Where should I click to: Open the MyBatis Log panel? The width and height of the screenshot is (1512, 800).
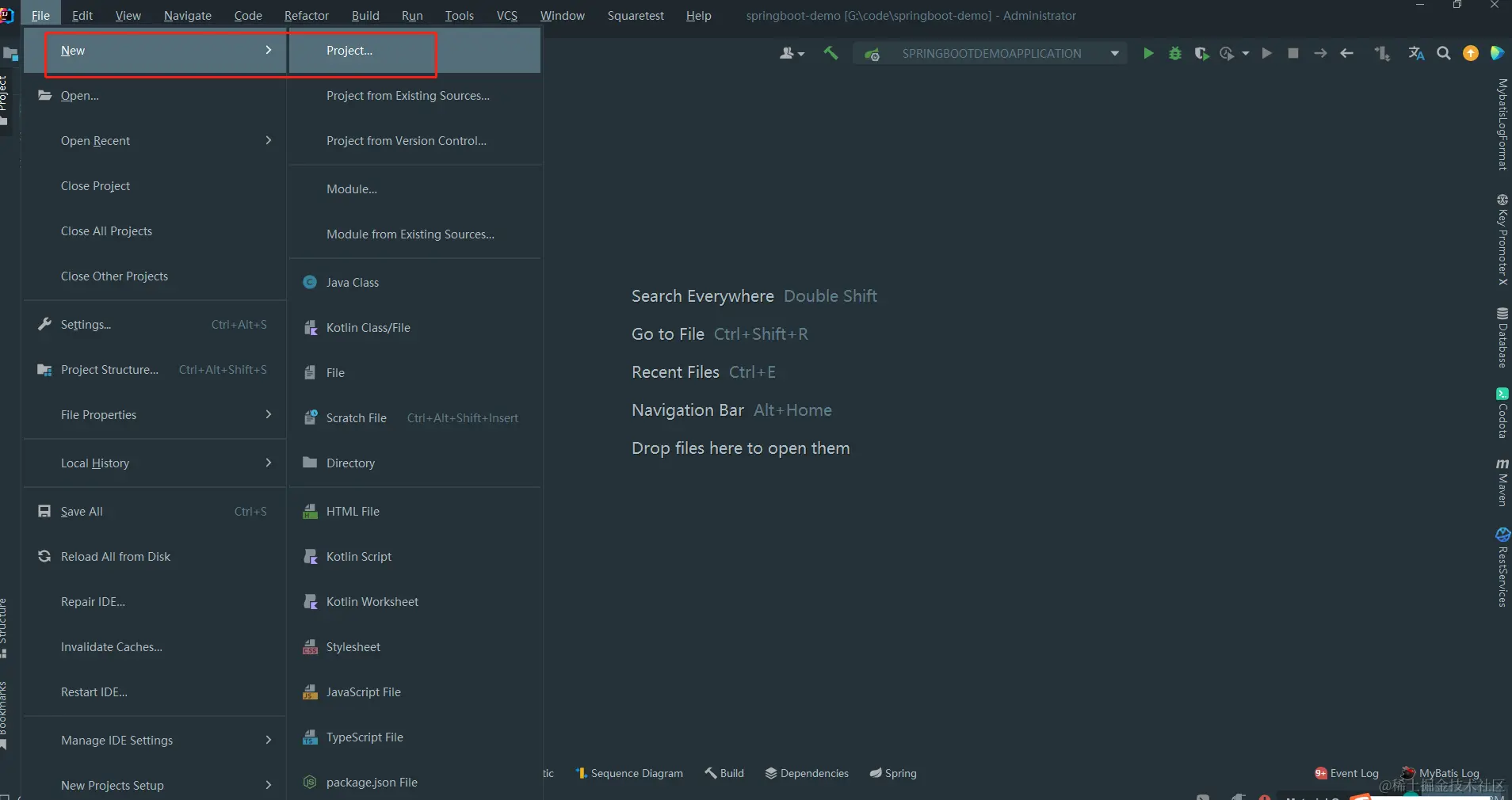point(1441,773)
